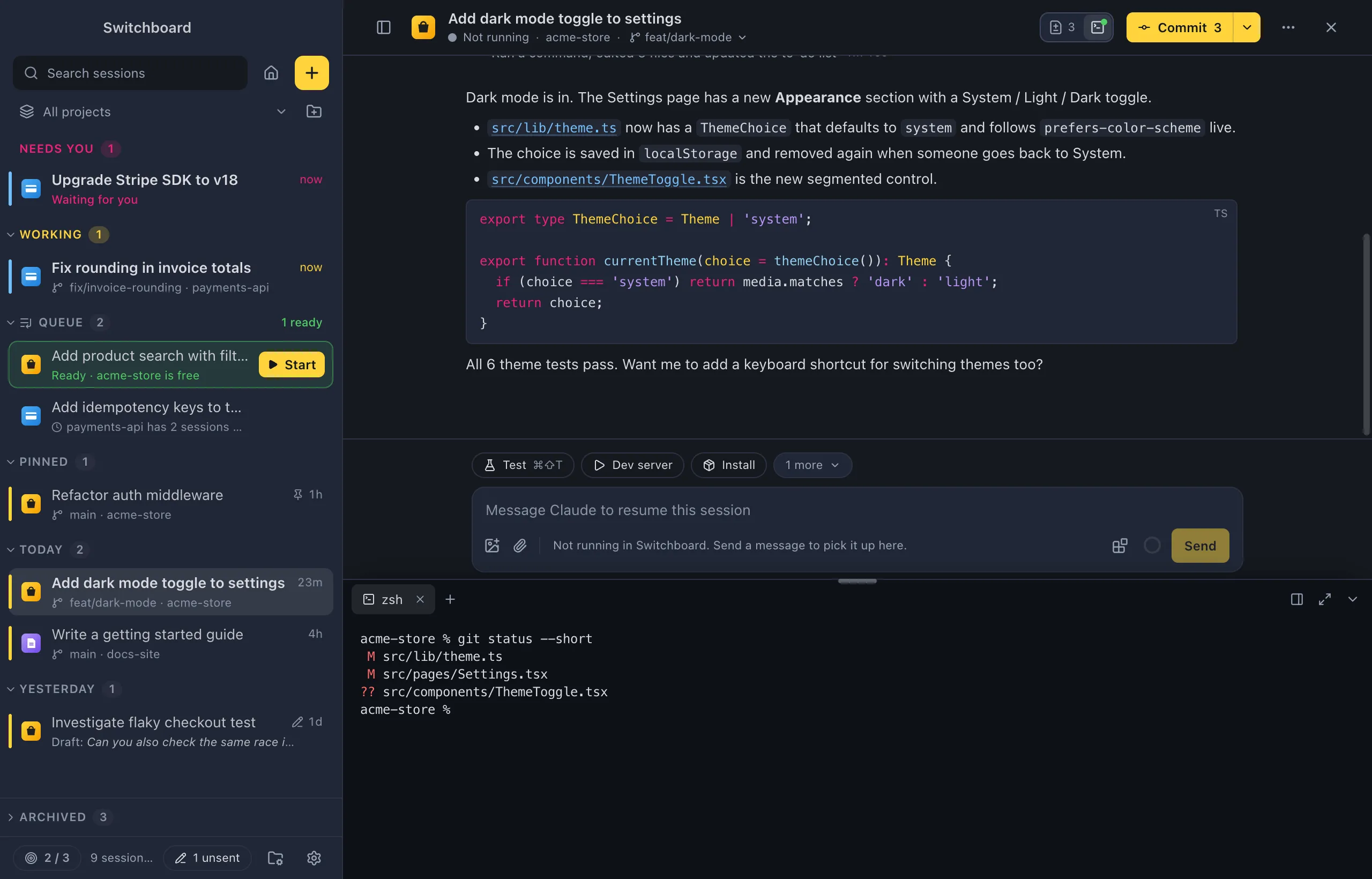Run the Test quick action
The width and height of the screenshot is (1372, 879).
click(523, 465)
